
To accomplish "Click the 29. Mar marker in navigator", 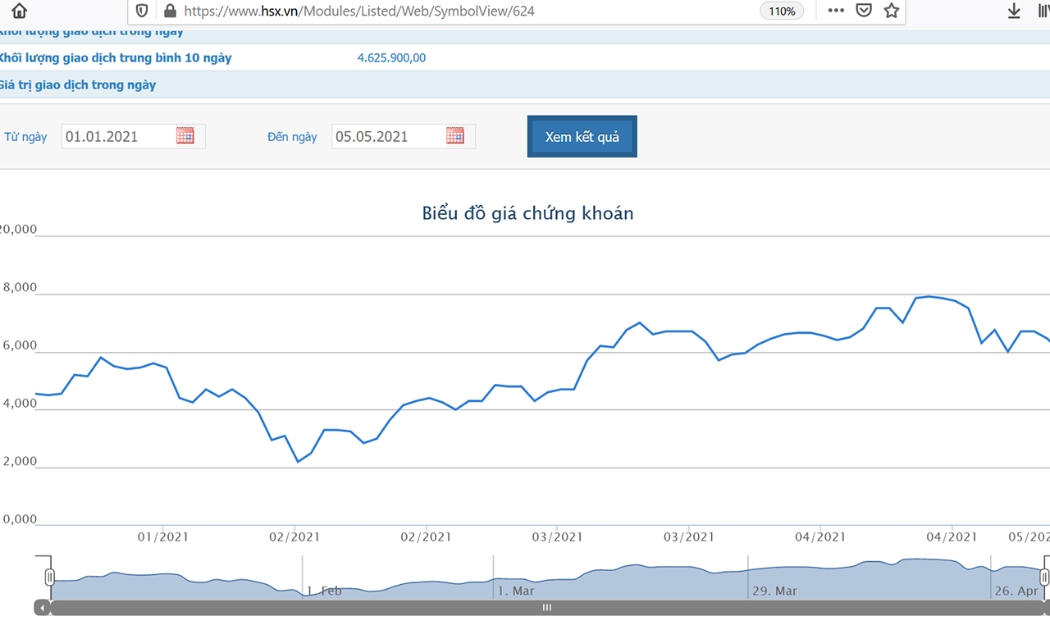I will tap(775, 591).
